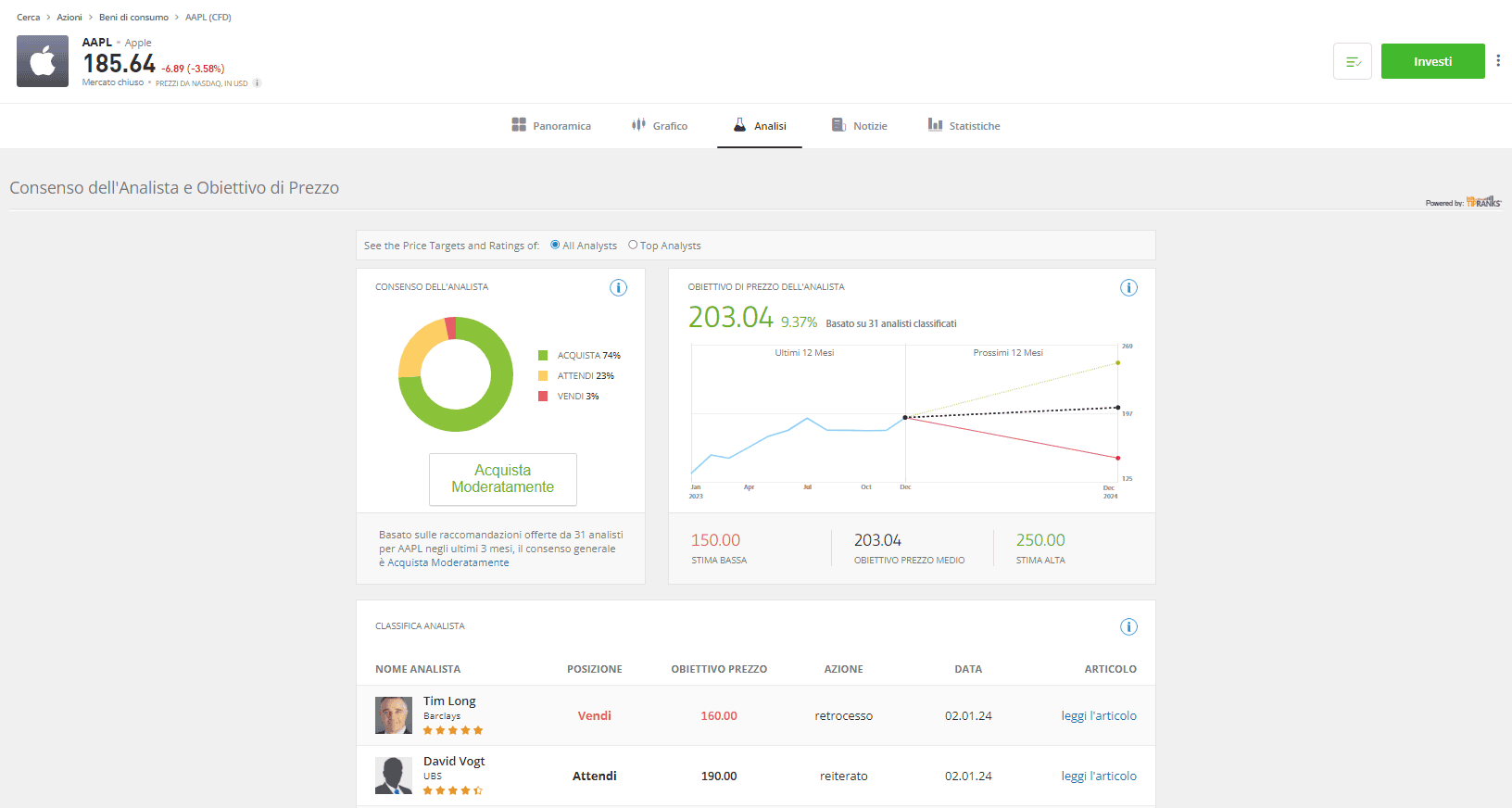
Task: Click the donut consensus chart
Action: point(456,374)
